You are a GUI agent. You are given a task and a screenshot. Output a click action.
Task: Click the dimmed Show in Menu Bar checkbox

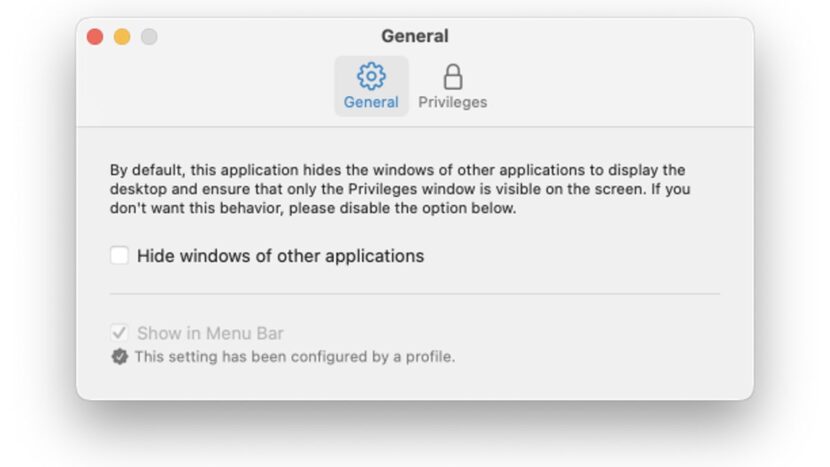coord(120,333)
